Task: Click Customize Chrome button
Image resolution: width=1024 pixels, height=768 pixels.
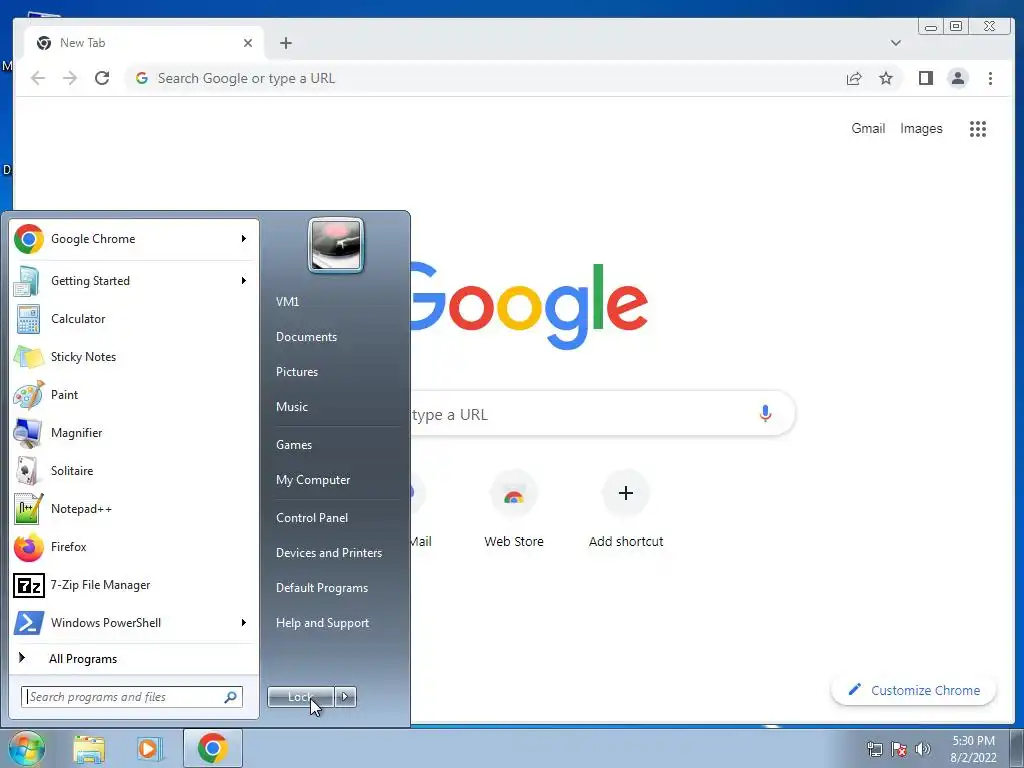Action: pyautogui.click(x=913, y=690)
